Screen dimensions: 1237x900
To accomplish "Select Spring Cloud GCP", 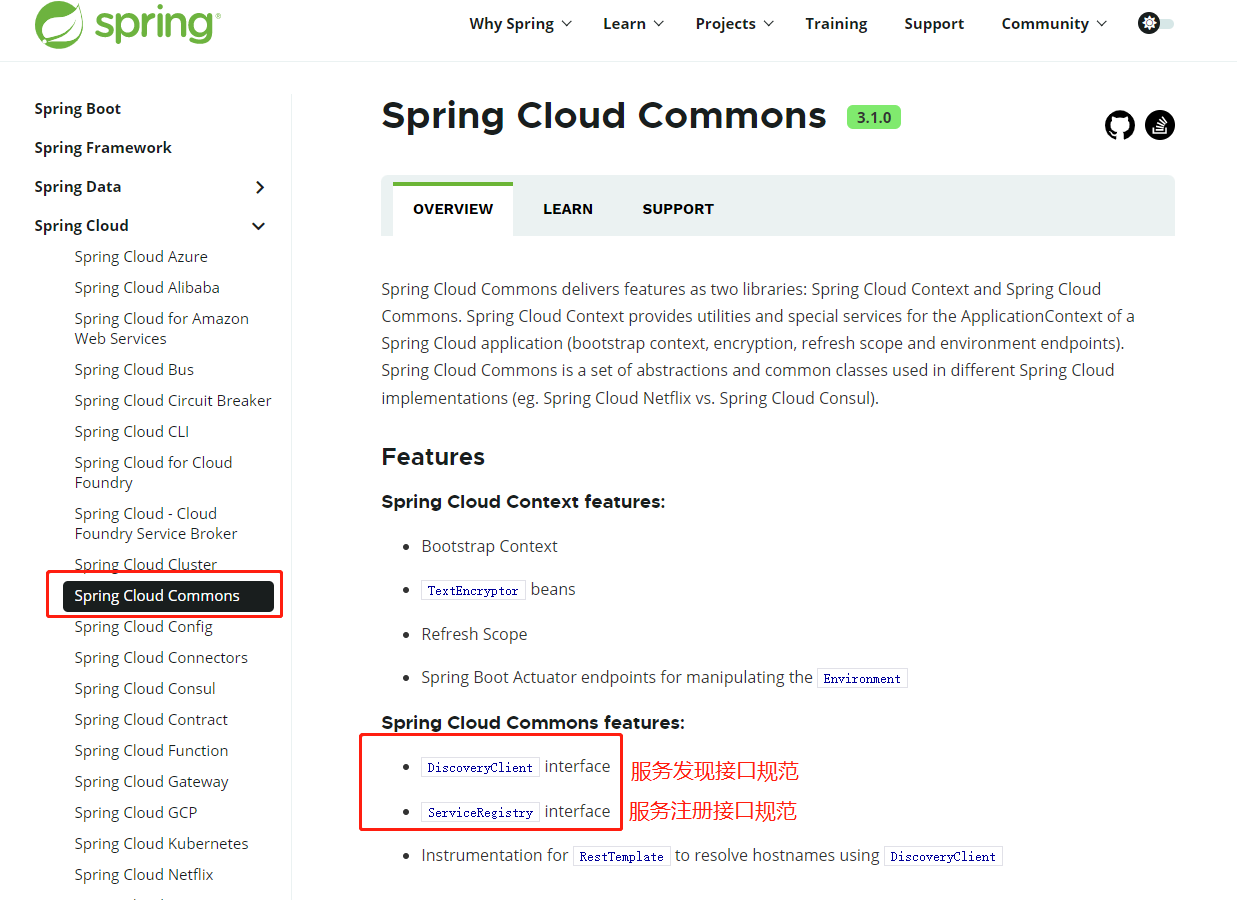I will click(136, 813).
